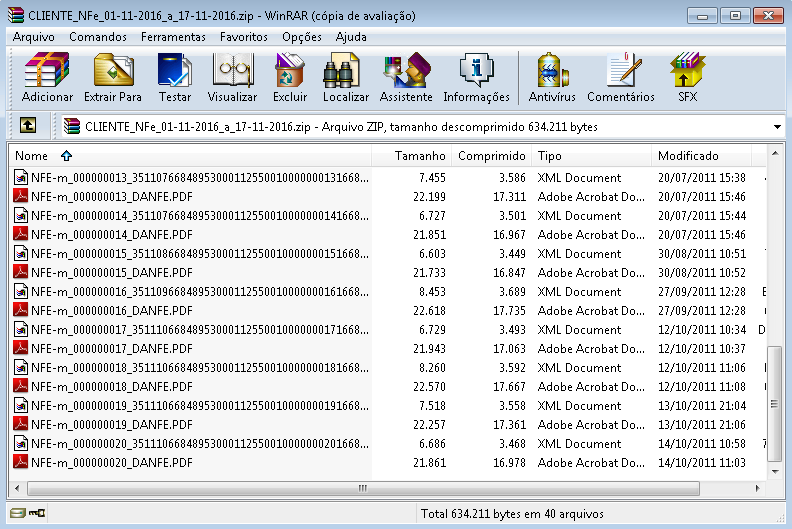The width and height of the screenshot is (792, 529).
Task: Expand the archive path dropdown arrow
Action: tap(777, 127)
